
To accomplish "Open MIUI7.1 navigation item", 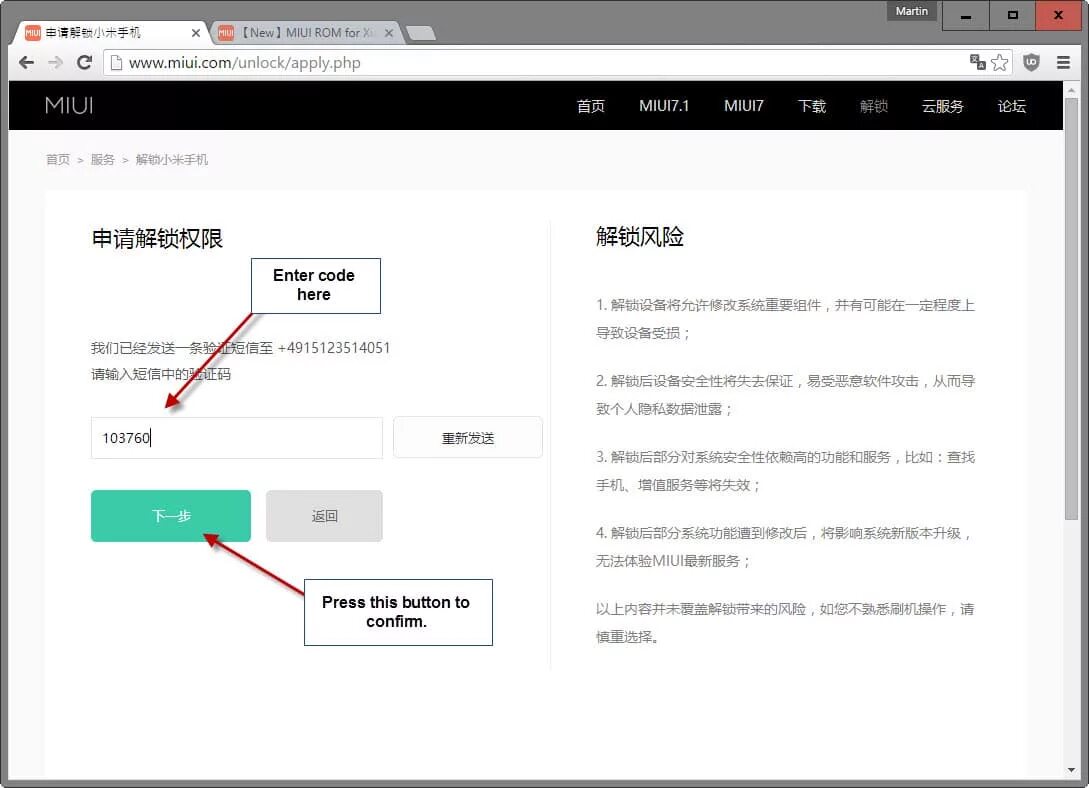I will 664,106.
